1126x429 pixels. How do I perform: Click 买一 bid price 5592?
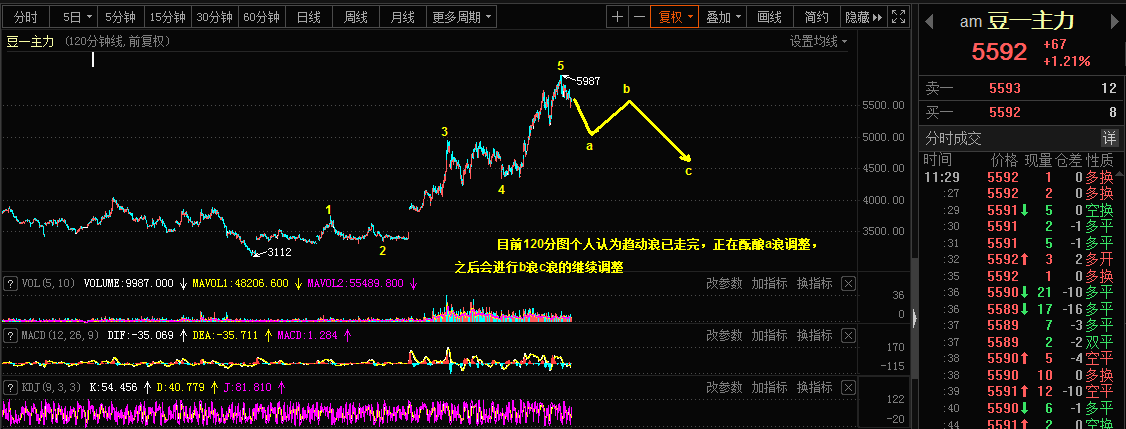(1005, 112)
